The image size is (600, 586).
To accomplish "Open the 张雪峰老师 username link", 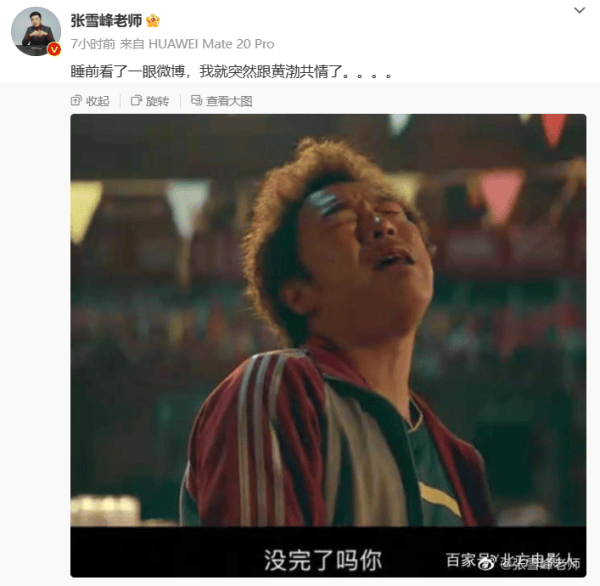I will click(106, 20).
